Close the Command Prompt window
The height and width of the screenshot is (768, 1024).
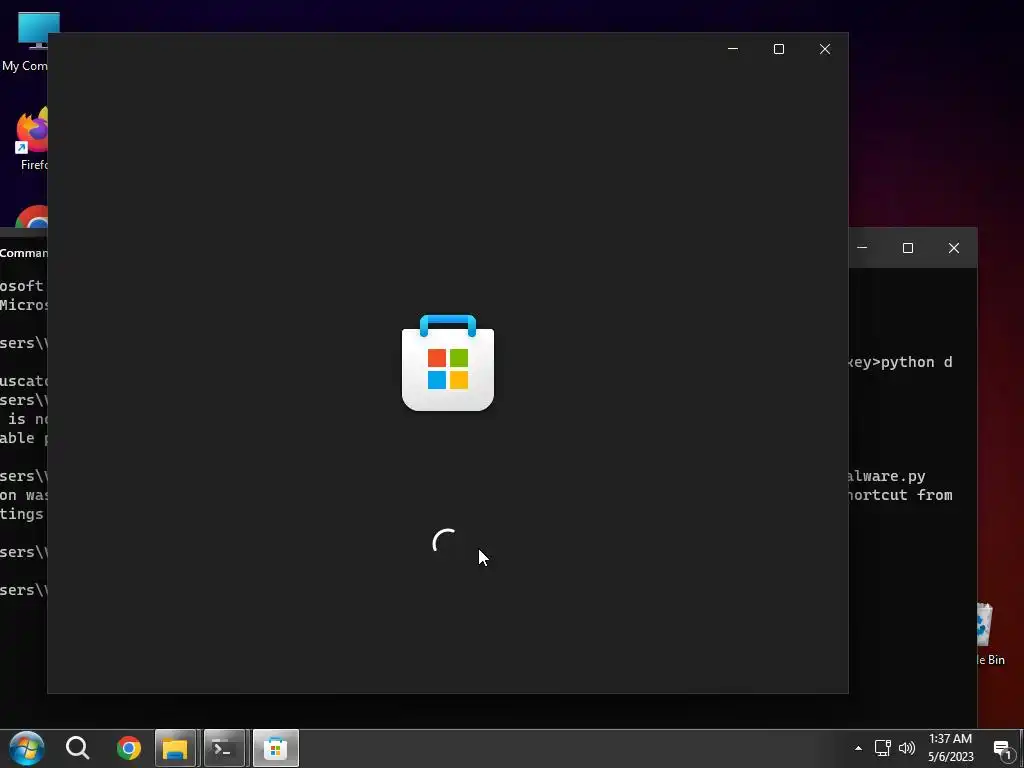953,248
